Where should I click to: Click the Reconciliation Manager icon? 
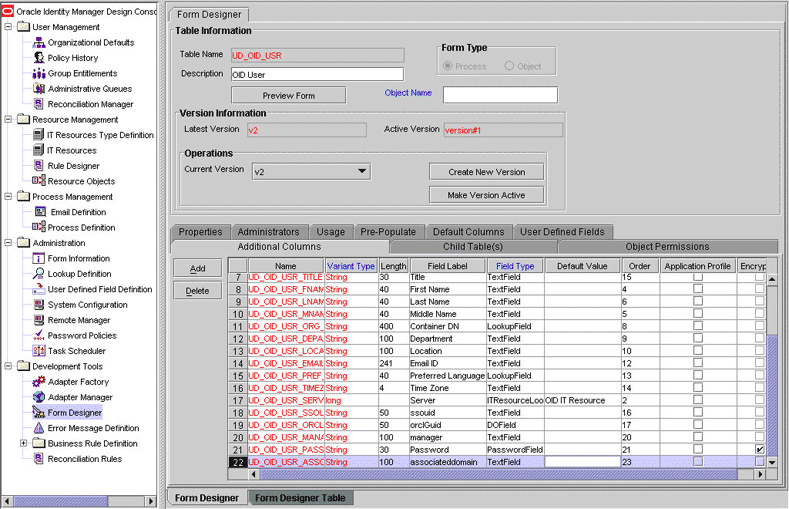tap(39, 104)
